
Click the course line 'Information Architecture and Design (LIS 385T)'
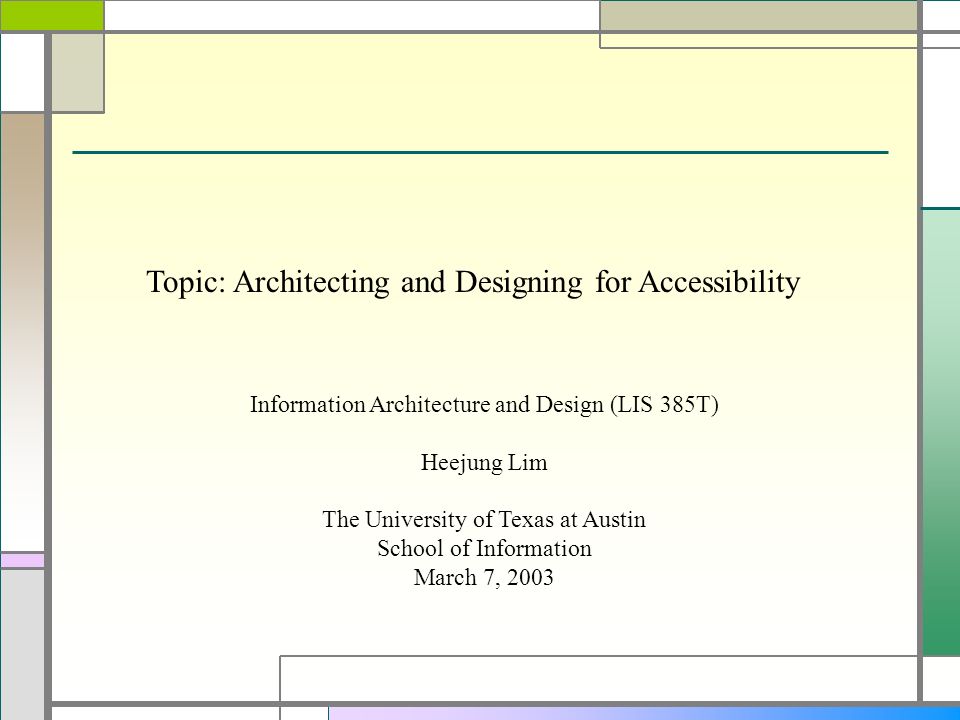(x=484, y=405)
